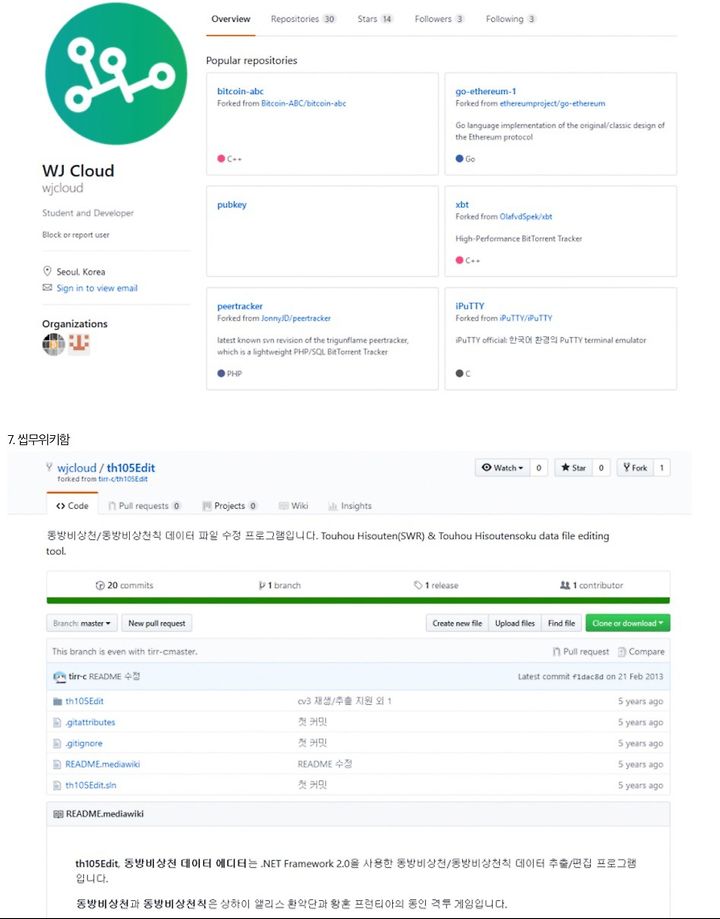Click the envelope icon beside Sign in to view email
Viewport: 720px width, 919px height.
tap(47, 288)
